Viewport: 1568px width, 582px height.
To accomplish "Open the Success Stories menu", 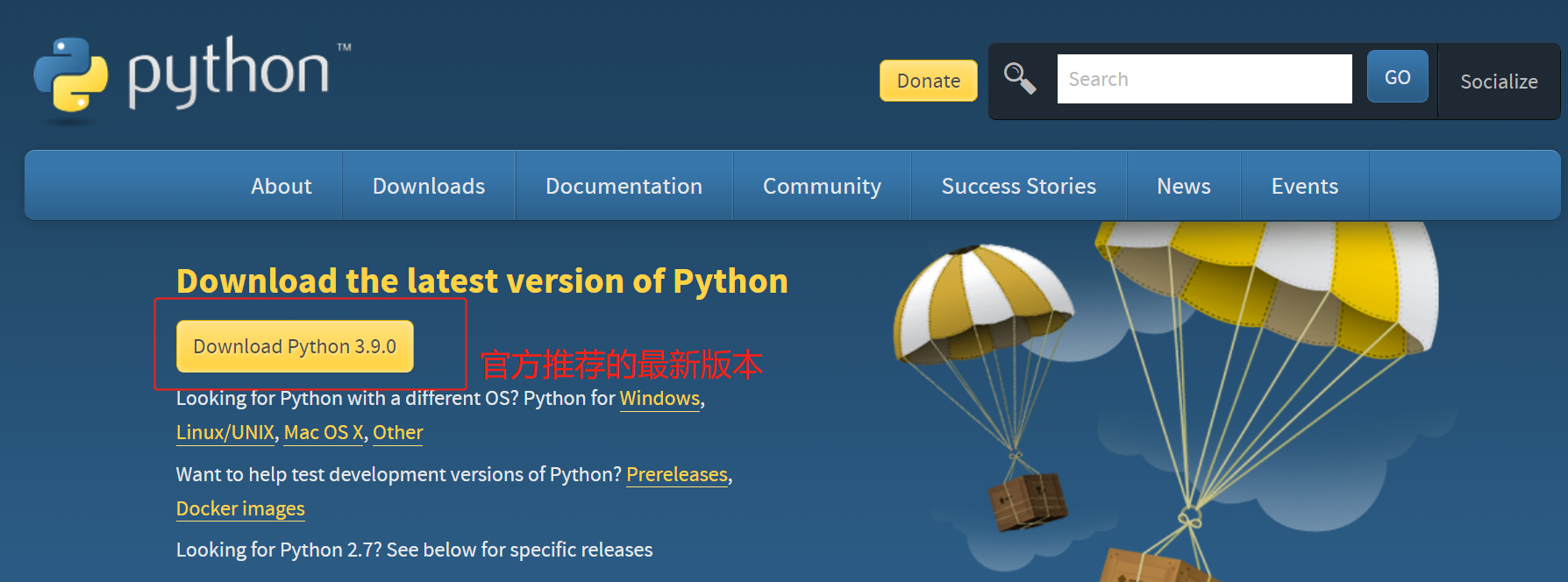I will click(x=1019, y=186).
